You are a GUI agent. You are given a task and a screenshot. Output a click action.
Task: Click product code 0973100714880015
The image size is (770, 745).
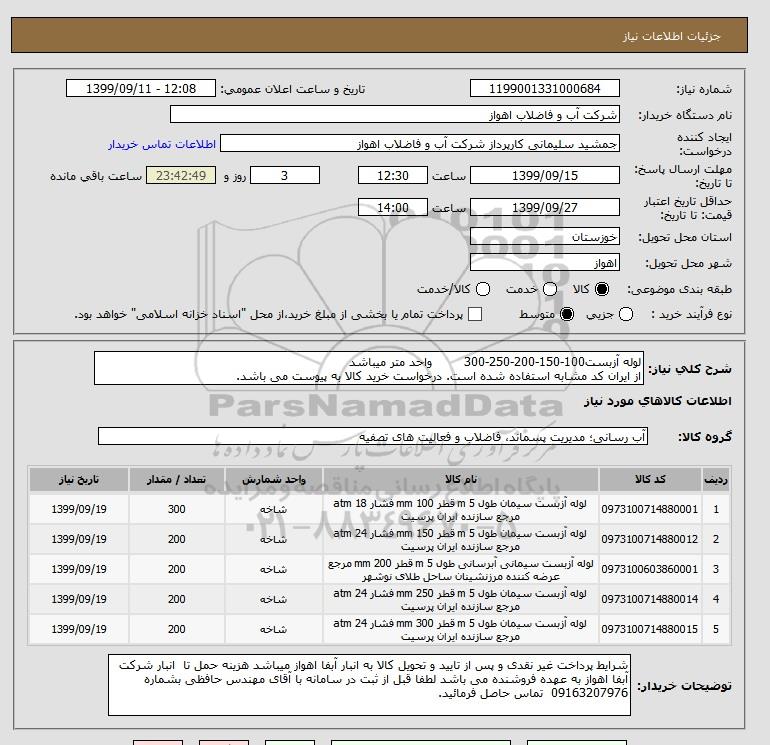click(650, 629)
